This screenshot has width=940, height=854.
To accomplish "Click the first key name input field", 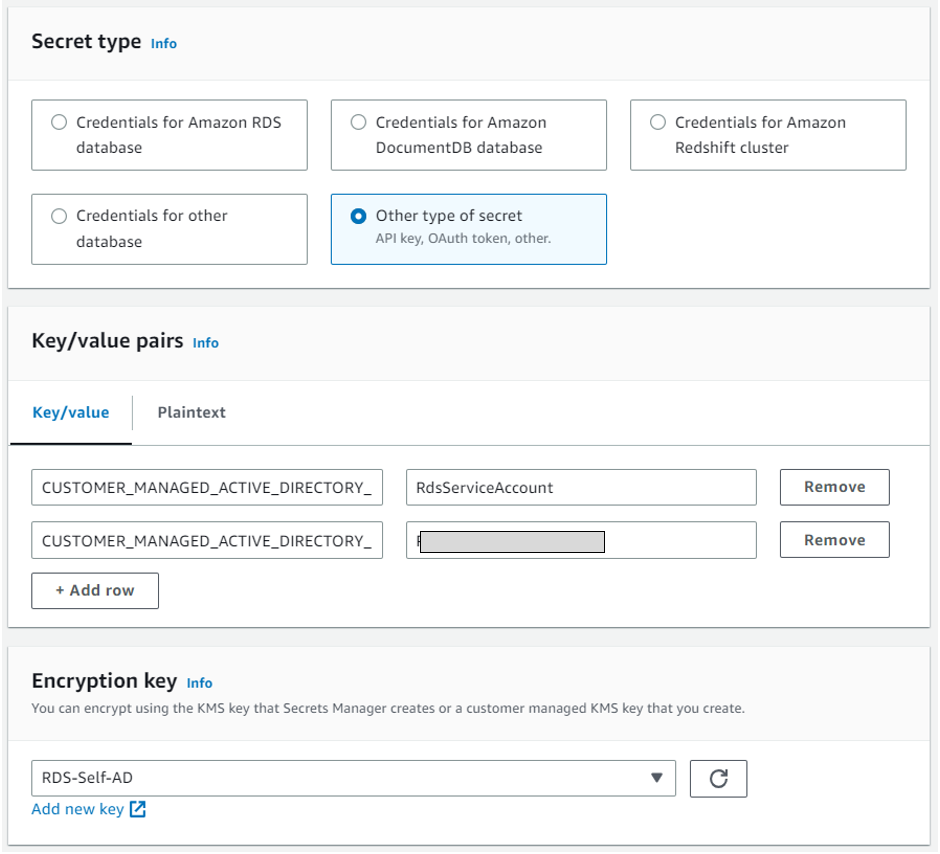I will (x=207, y=488).
